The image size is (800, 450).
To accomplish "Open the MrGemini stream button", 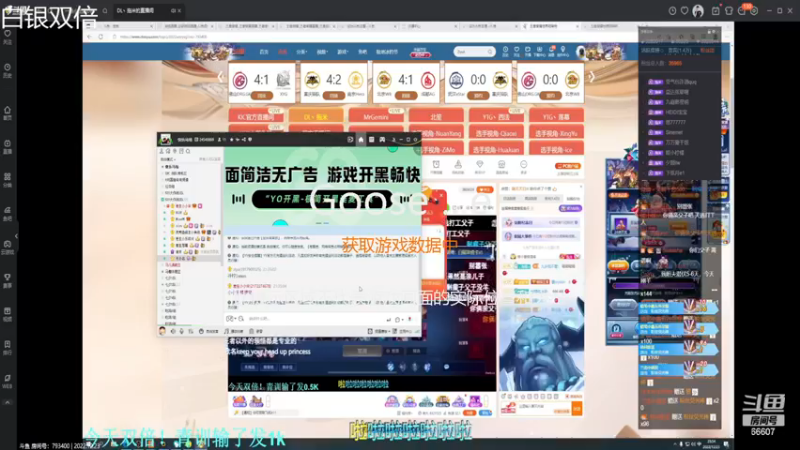I will (x=376, y=116).
